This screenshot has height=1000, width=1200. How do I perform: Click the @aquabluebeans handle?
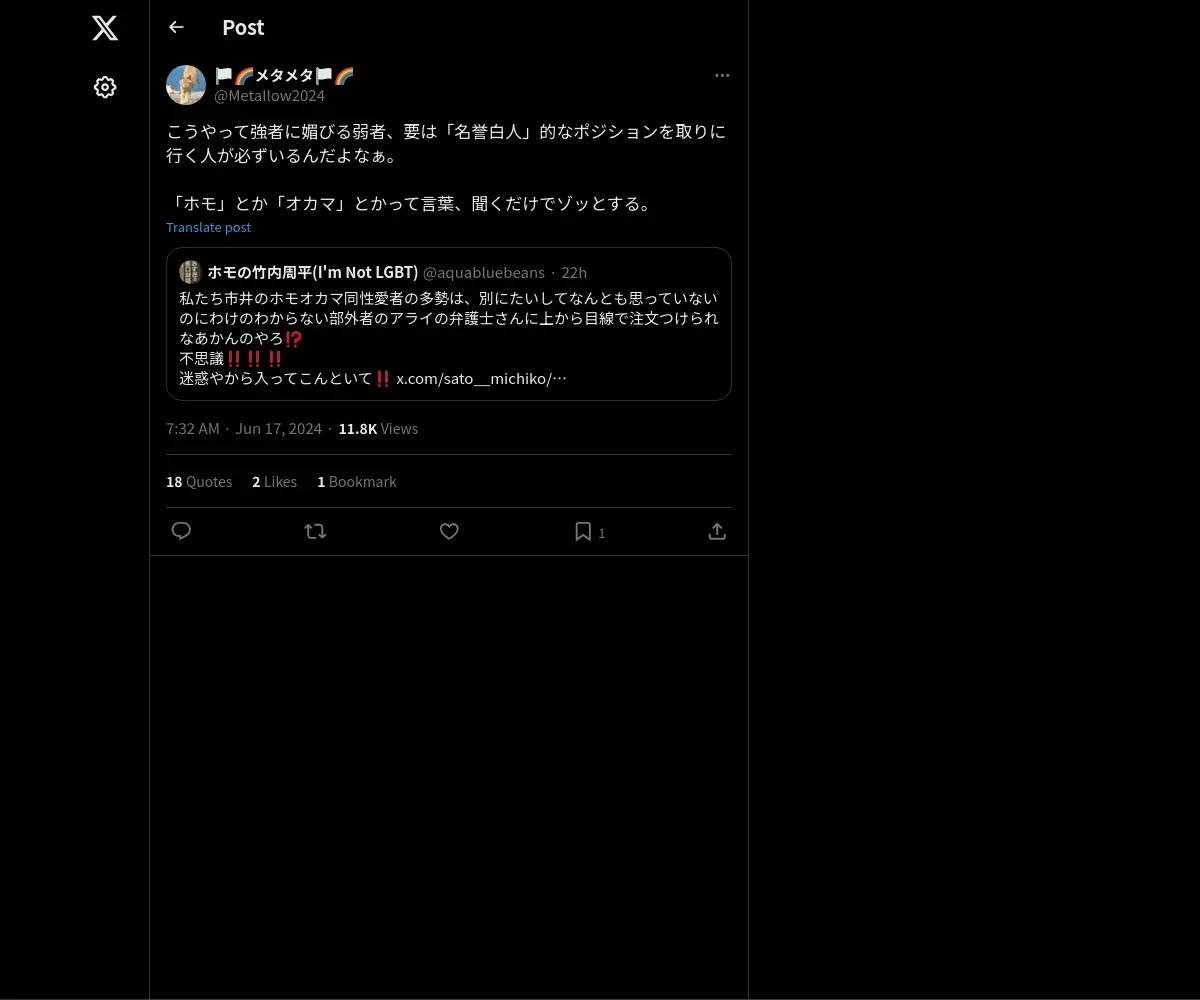click(x=484, y=272)
